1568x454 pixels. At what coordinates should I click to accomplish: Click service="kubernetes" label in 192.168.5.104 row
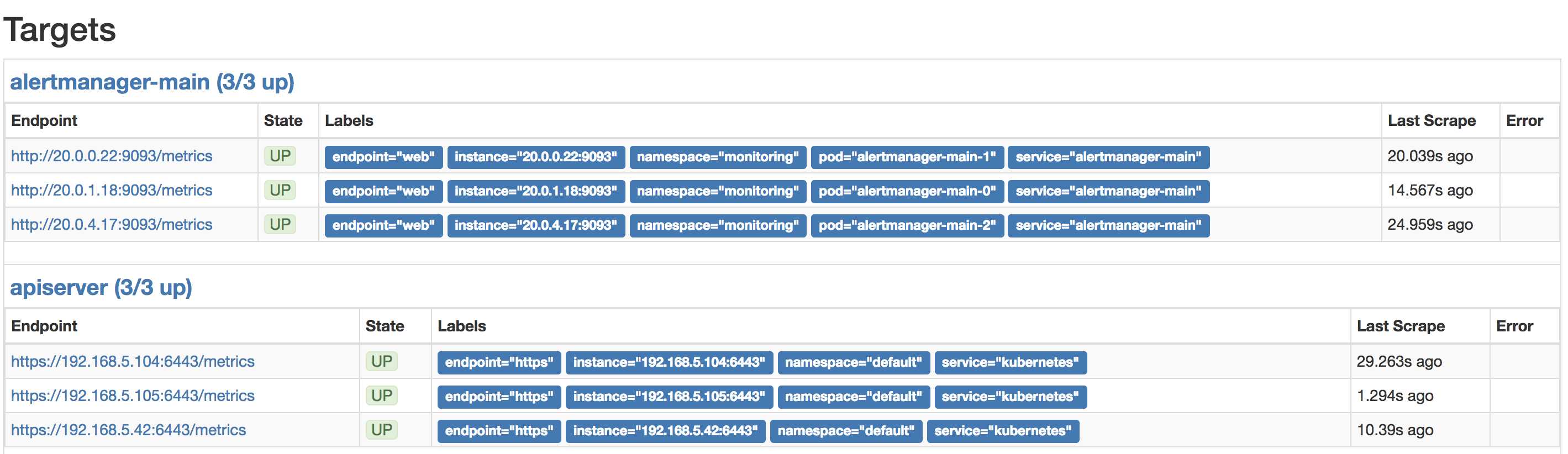(x=1011, y=363)
